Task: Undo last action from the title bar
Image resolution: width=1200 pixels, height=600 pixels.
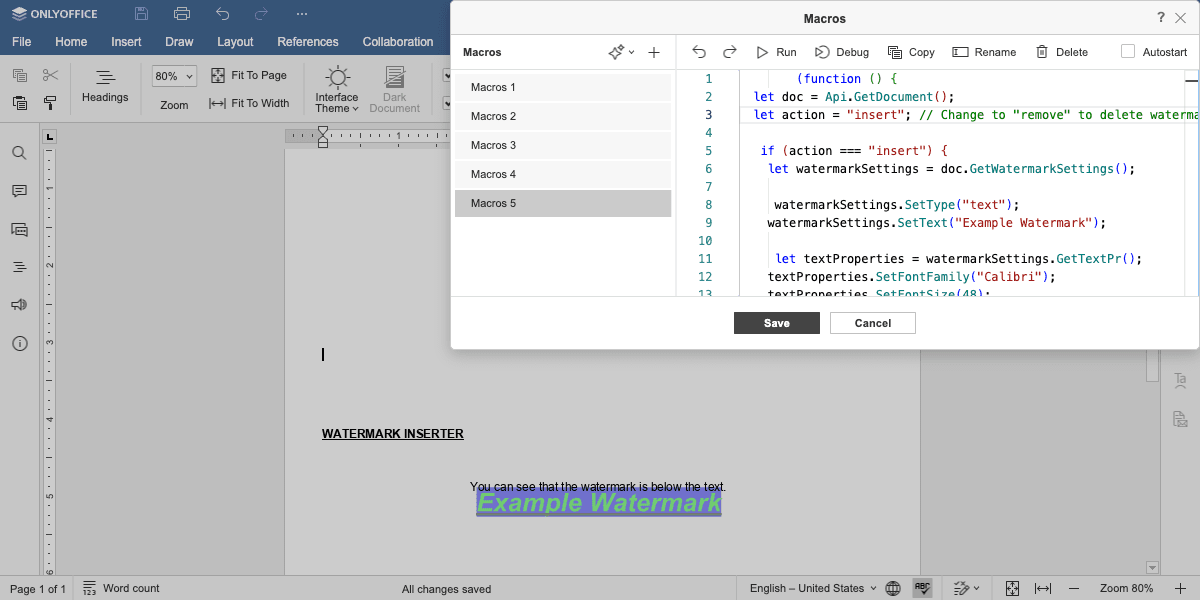Action: pos(222,14)
